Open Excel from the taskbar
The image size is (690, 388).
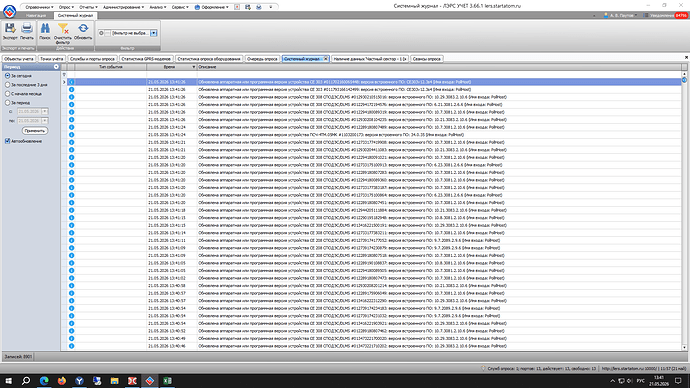[167, 381]
